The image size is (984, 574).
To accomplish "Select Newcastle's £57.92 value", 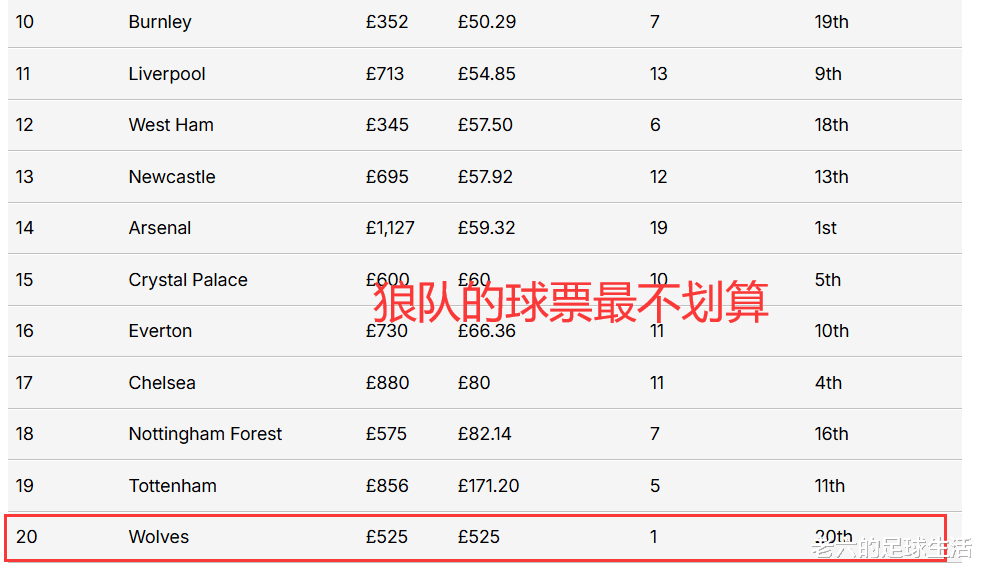I will 485,177.
